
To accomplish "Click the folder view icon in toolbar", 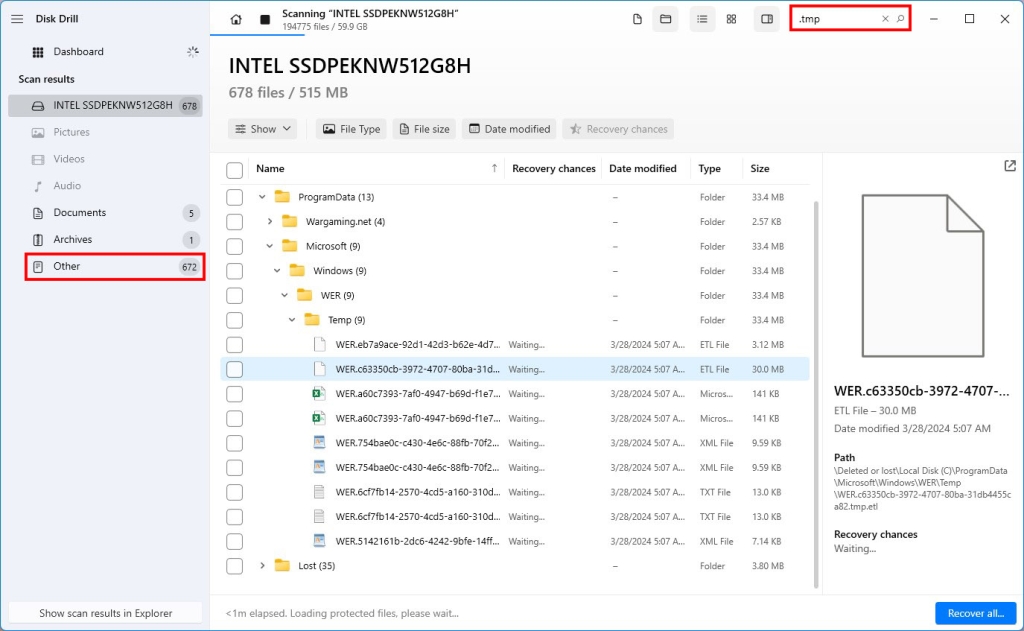I will coord(666,18).
